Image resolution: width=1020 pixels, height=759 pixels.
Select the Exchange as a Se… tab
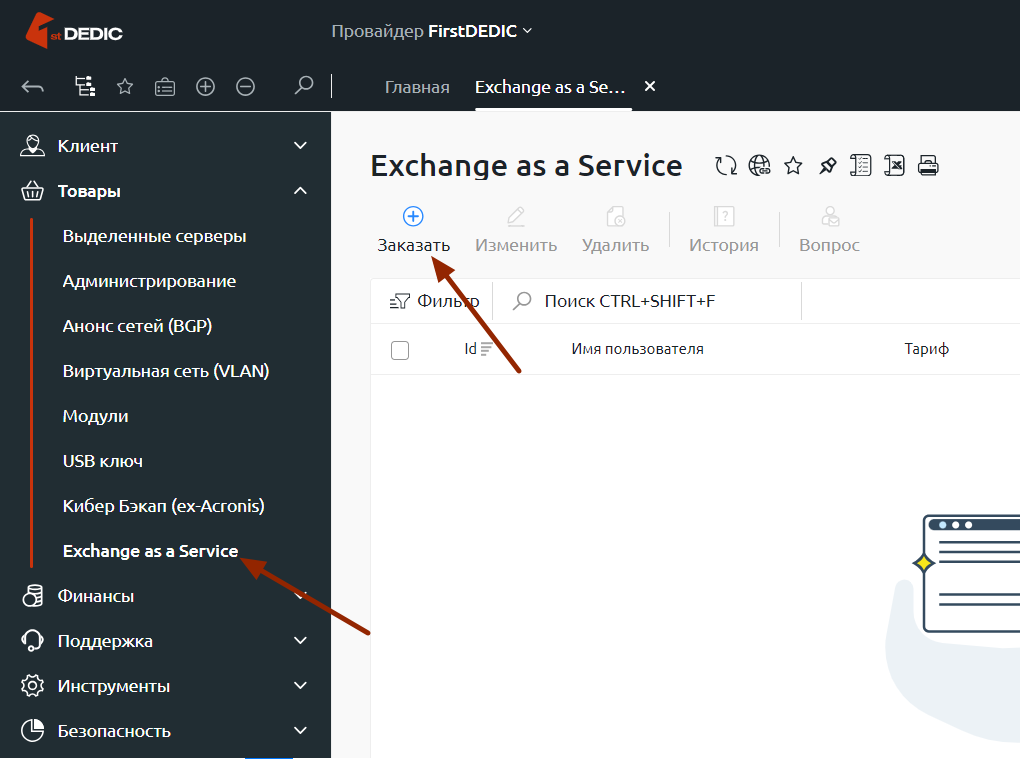pyautogui.click(x=550, y=87)
